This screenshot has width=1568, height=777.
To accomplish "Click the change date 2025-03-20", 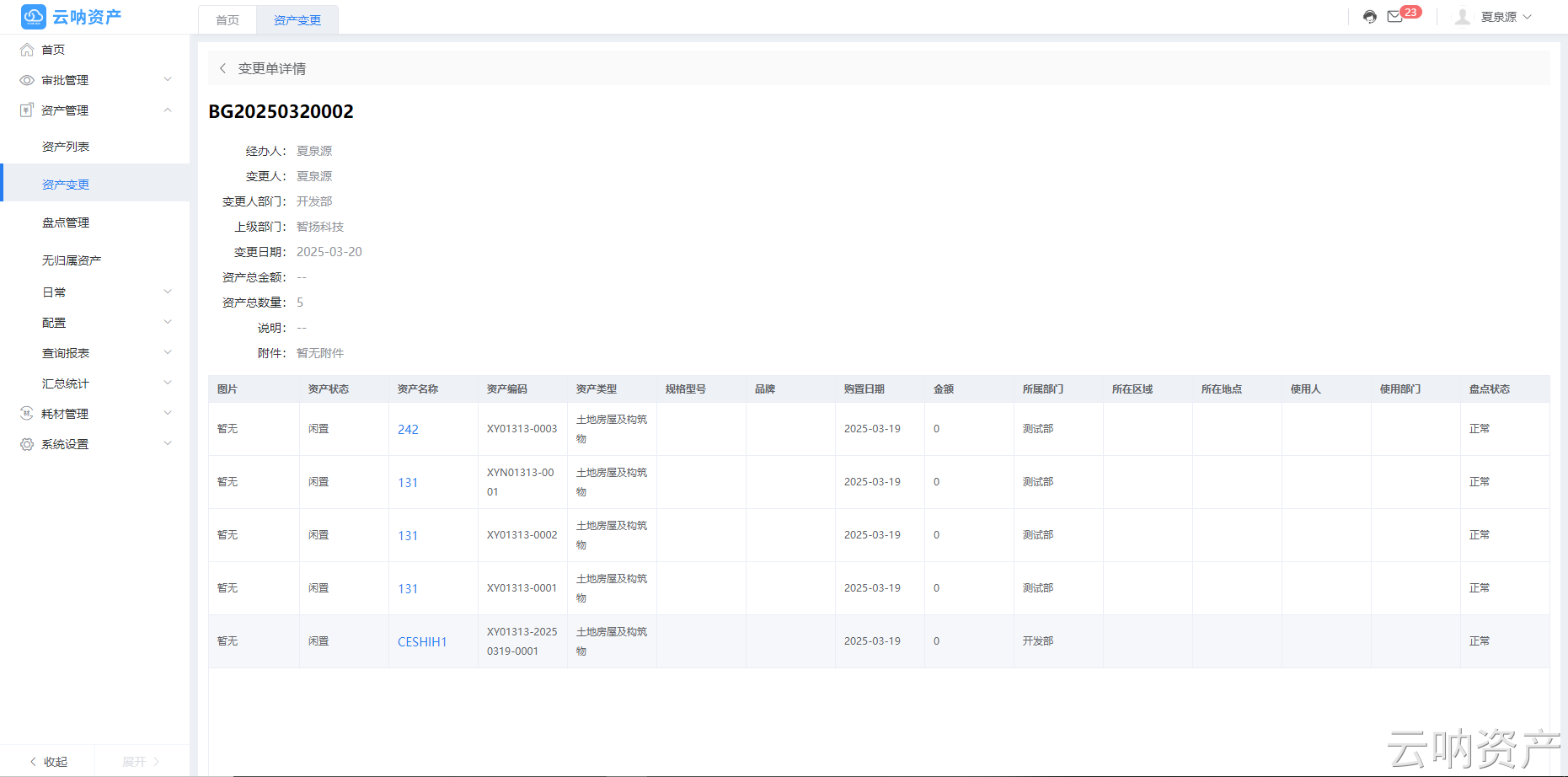I will click(329, 252).
